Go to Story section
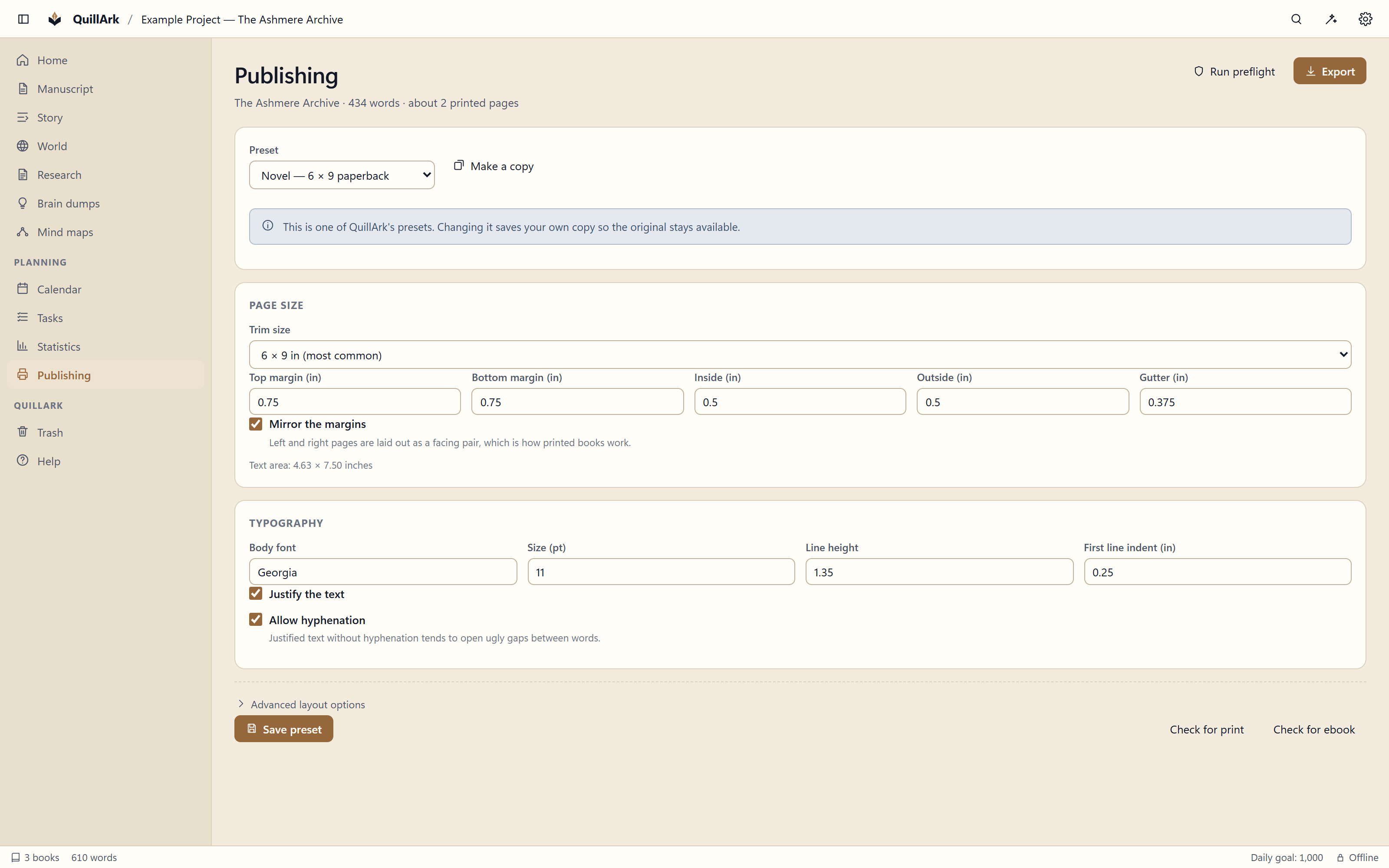This screenshot has width=1389, height=868. pos(105,117)
